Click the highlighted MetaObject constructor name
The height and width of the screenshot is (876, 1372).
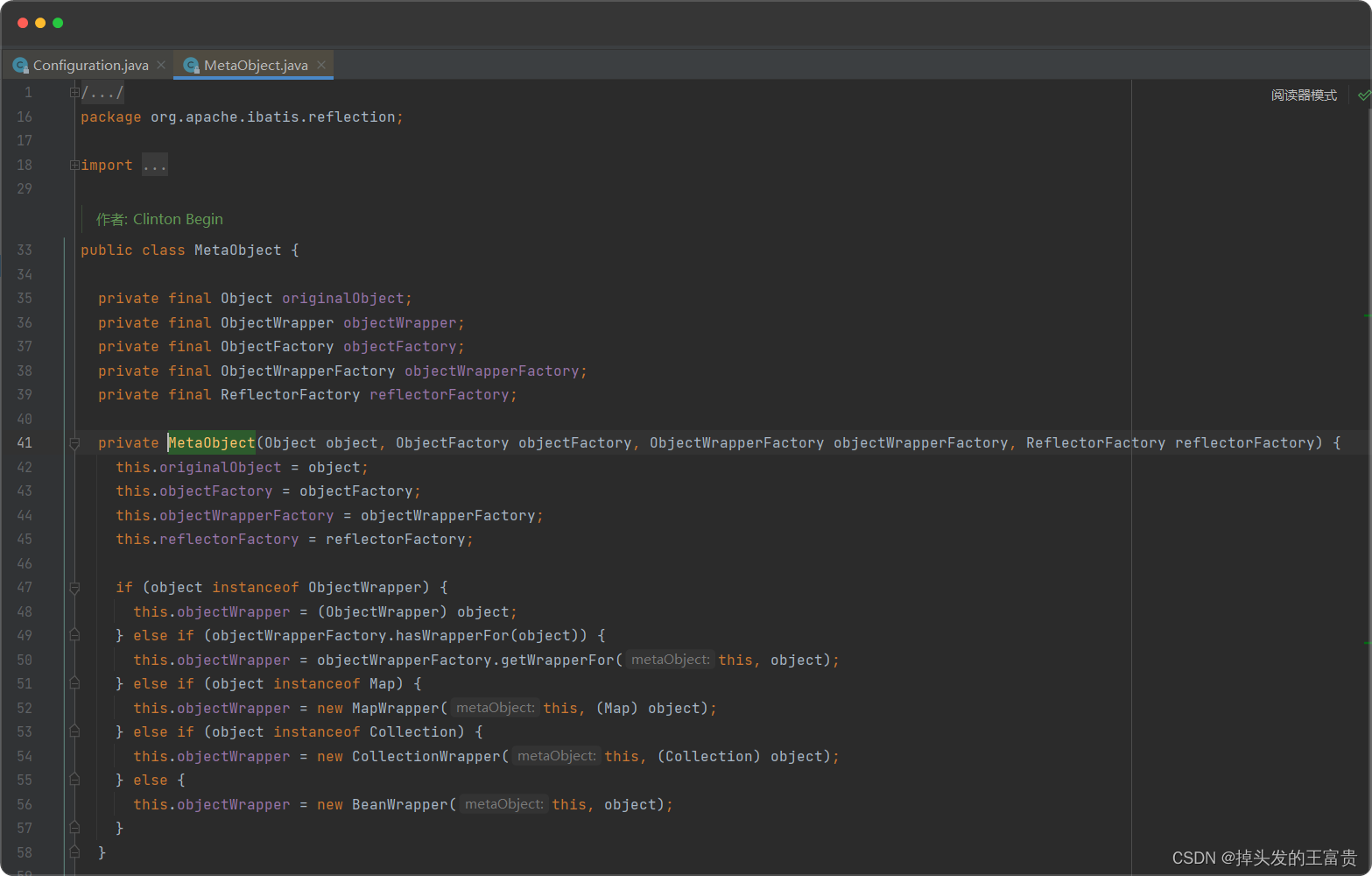211,443
